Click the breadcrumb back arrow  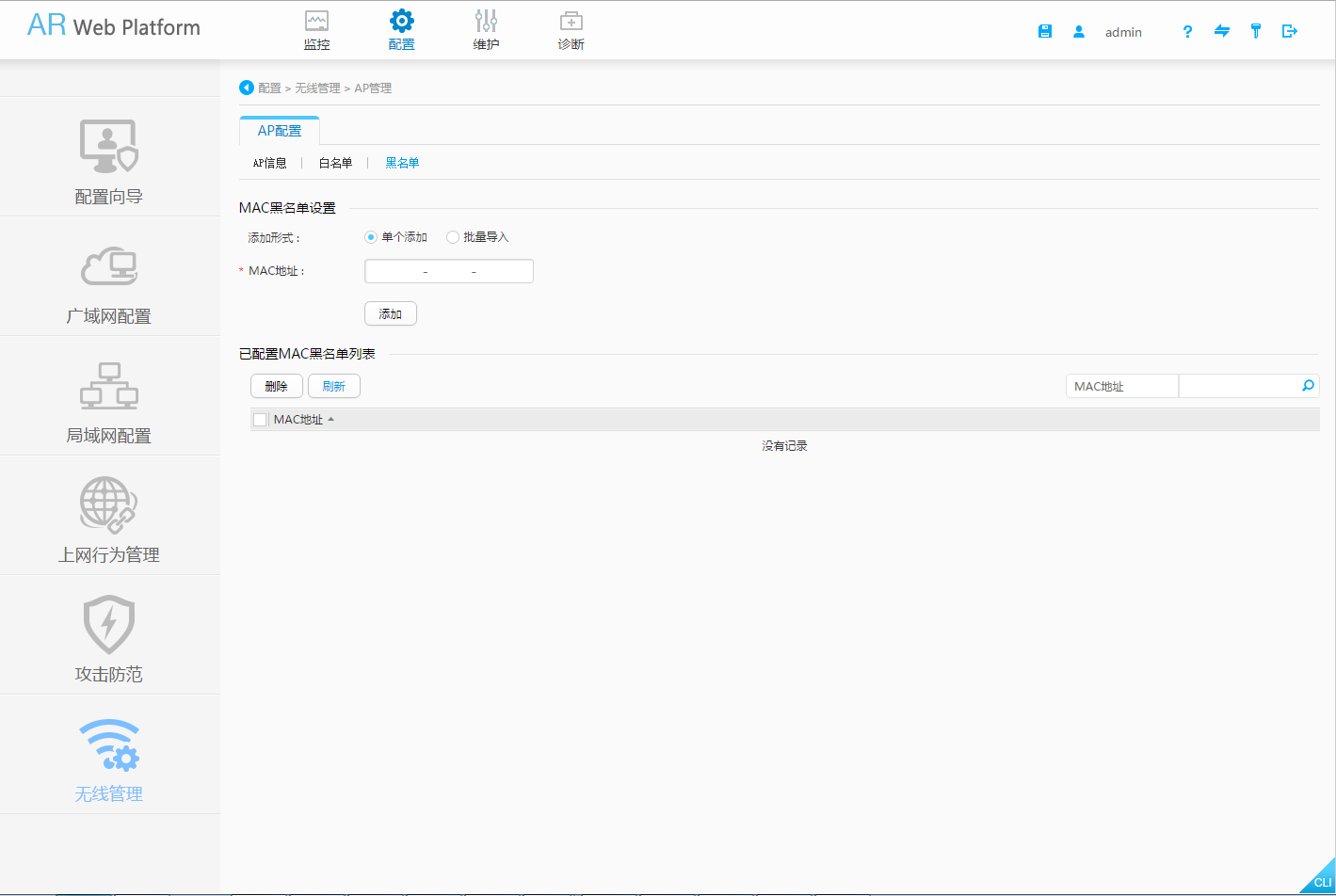click(246, 87)
